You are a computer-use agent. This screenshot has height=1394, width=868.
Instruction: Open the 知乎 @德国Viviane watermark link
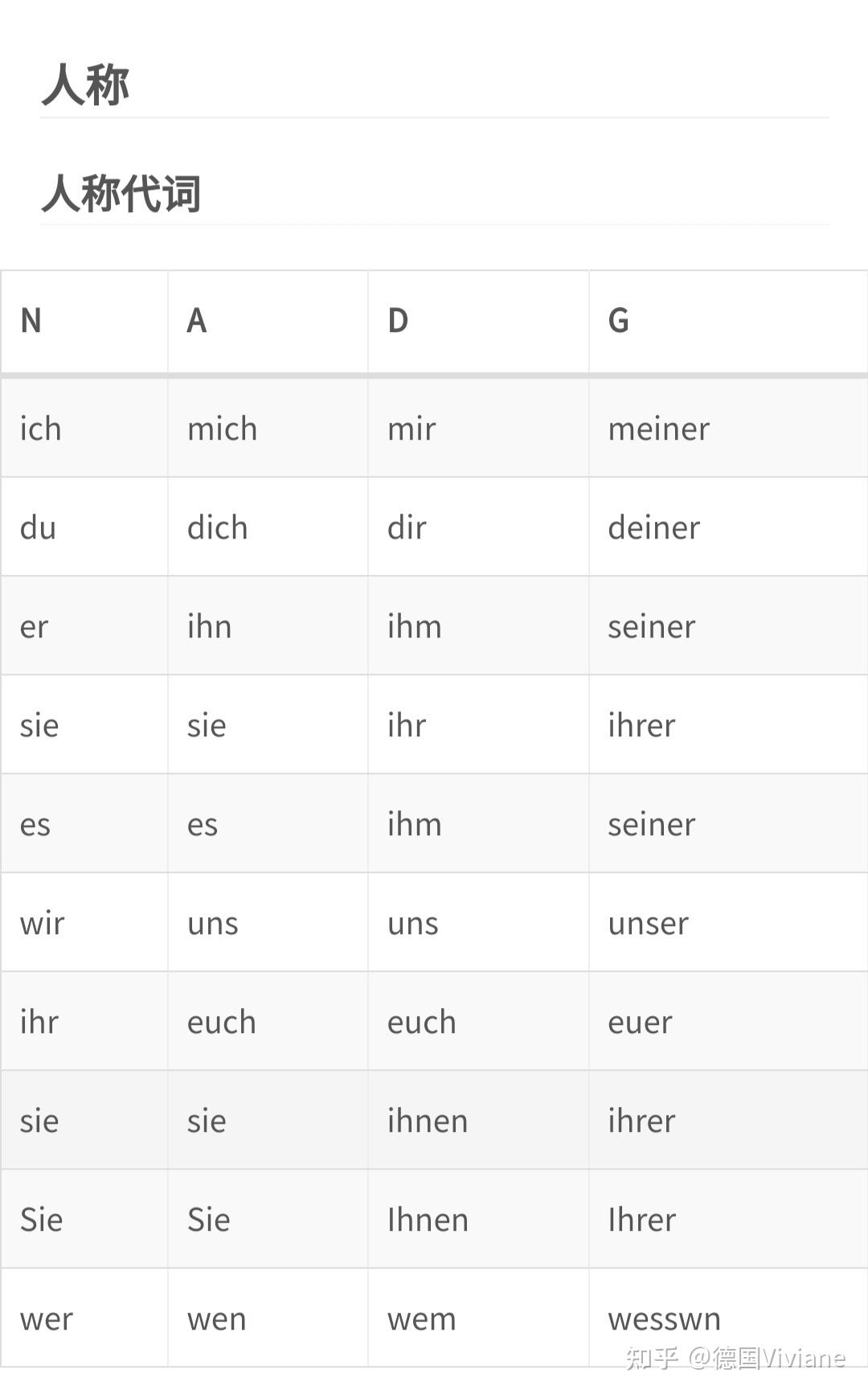pos(735,1358)
